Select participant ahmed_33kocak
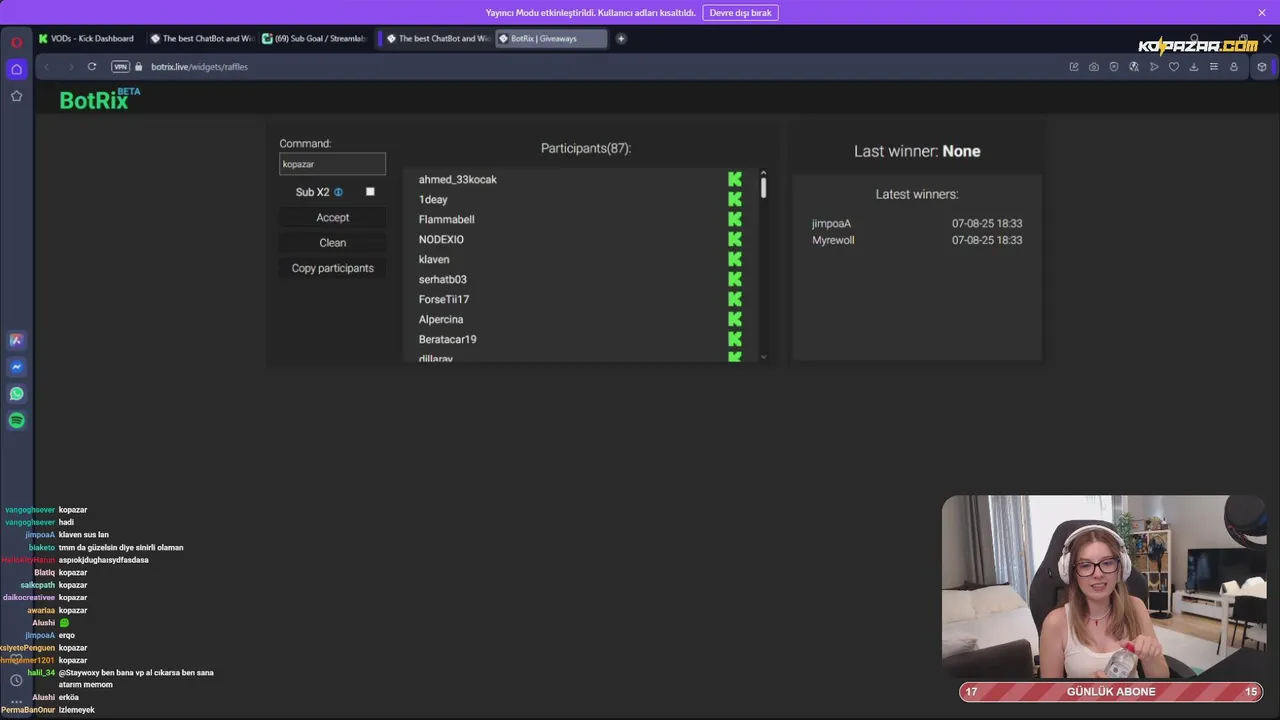The image size is (1280, 720). coord(457,180)
